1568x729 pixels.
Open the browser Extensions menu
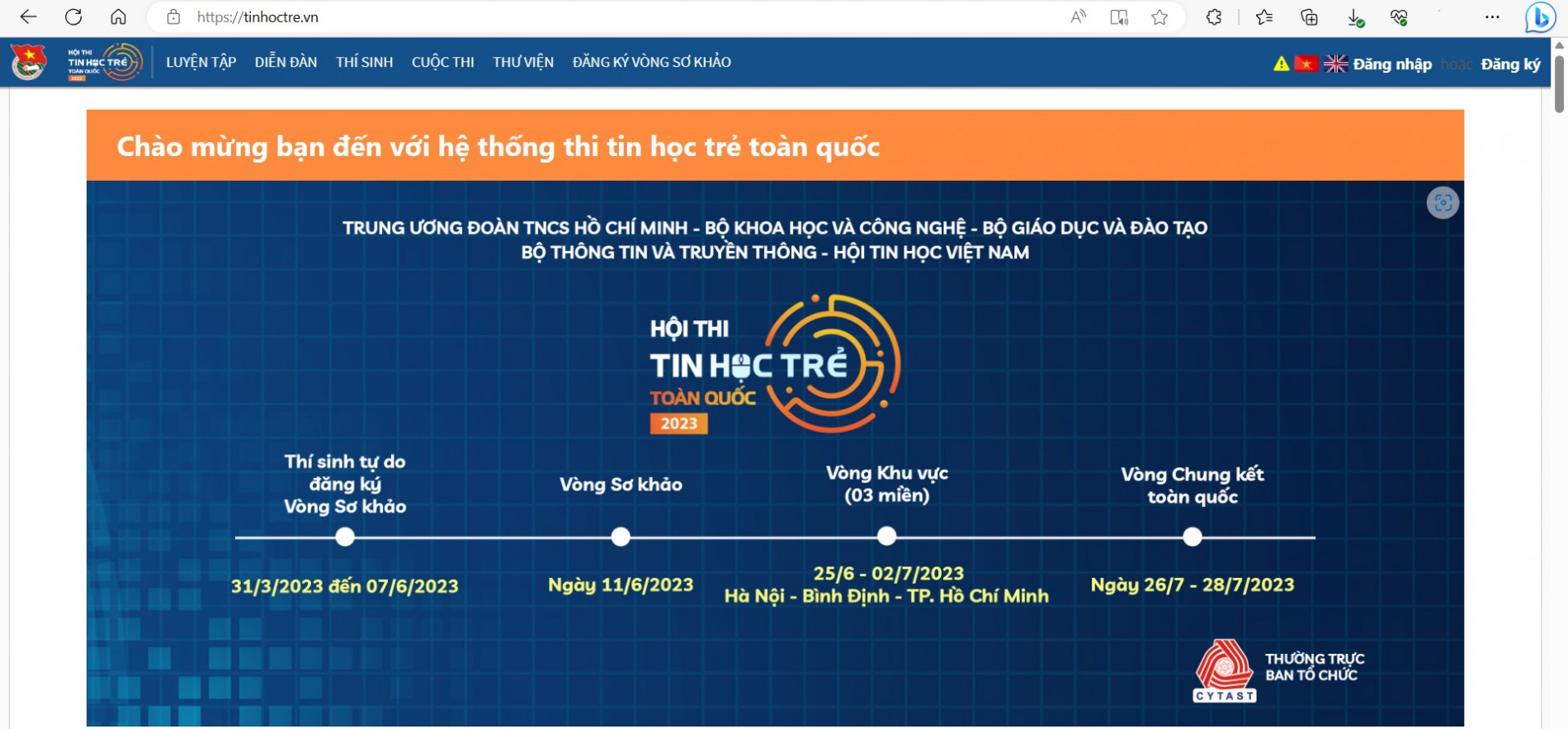point(1213,17)
